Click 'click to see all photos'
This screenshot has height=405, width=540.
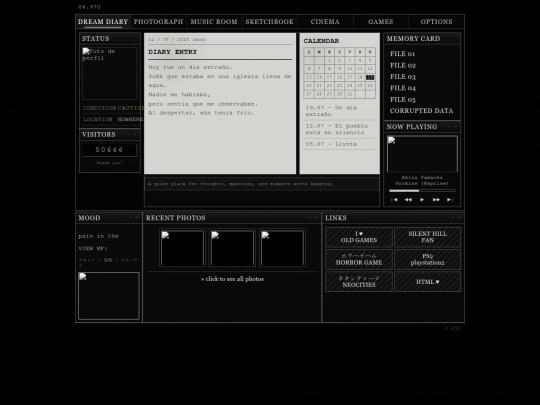(232, 279)
